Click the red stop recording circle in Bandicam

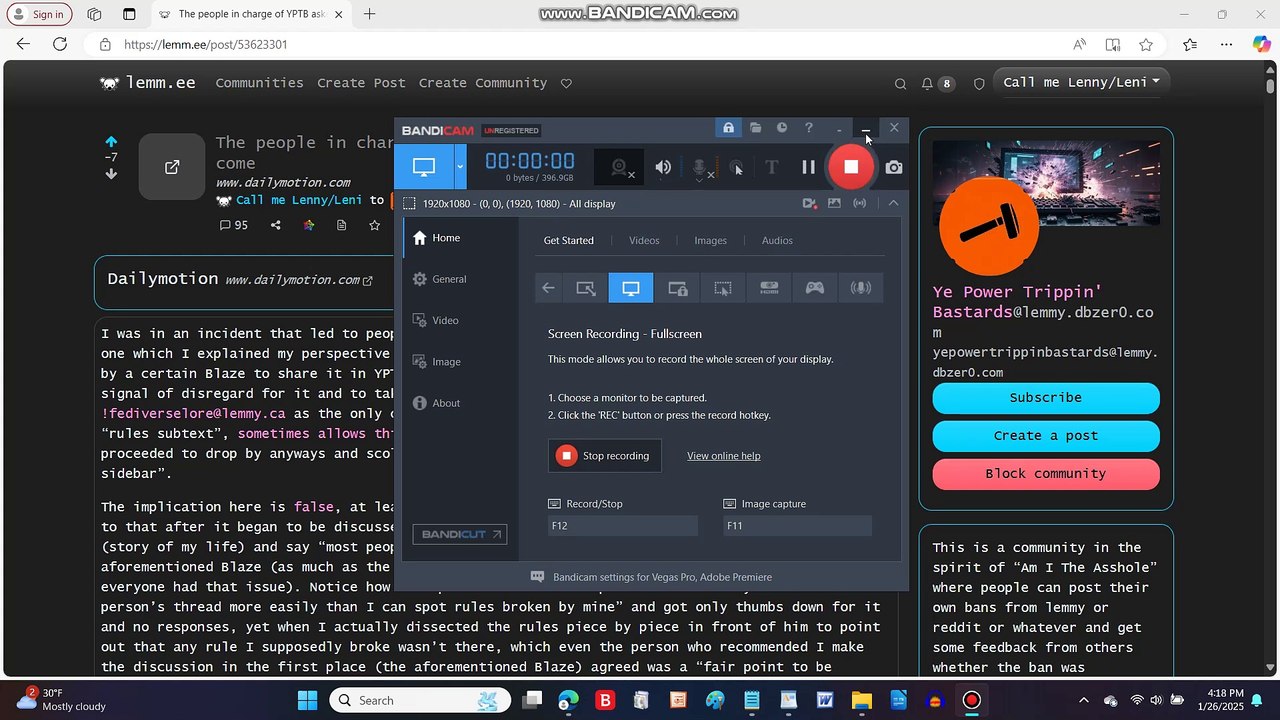[850, 167]
